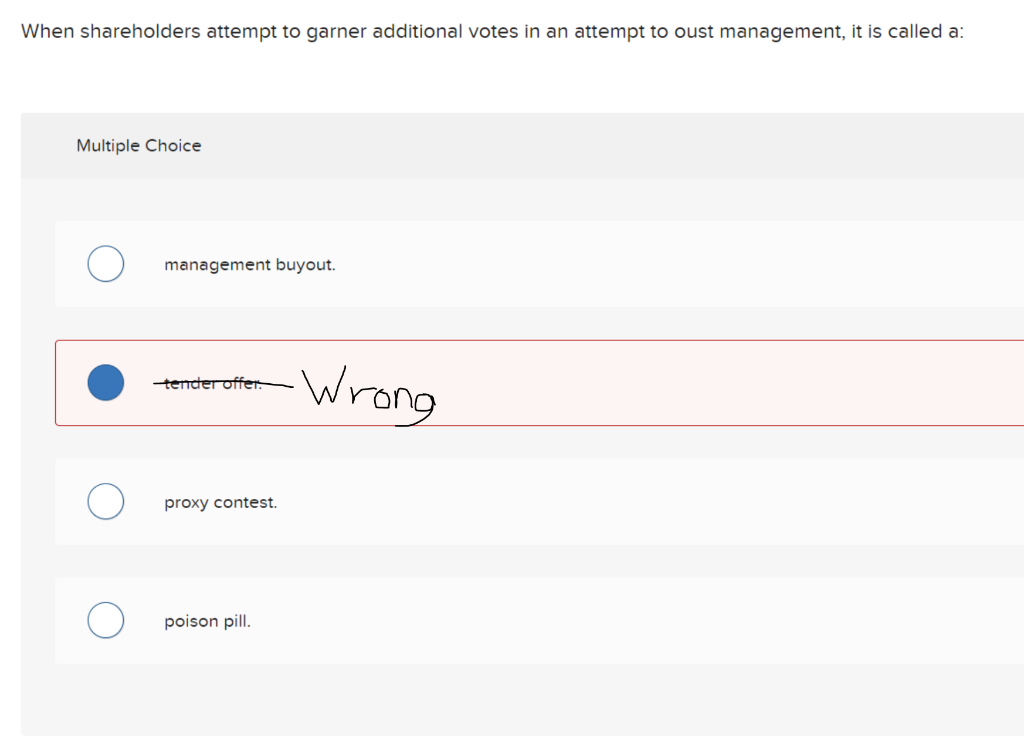Click the management buyout answer text

click(249, 264)
